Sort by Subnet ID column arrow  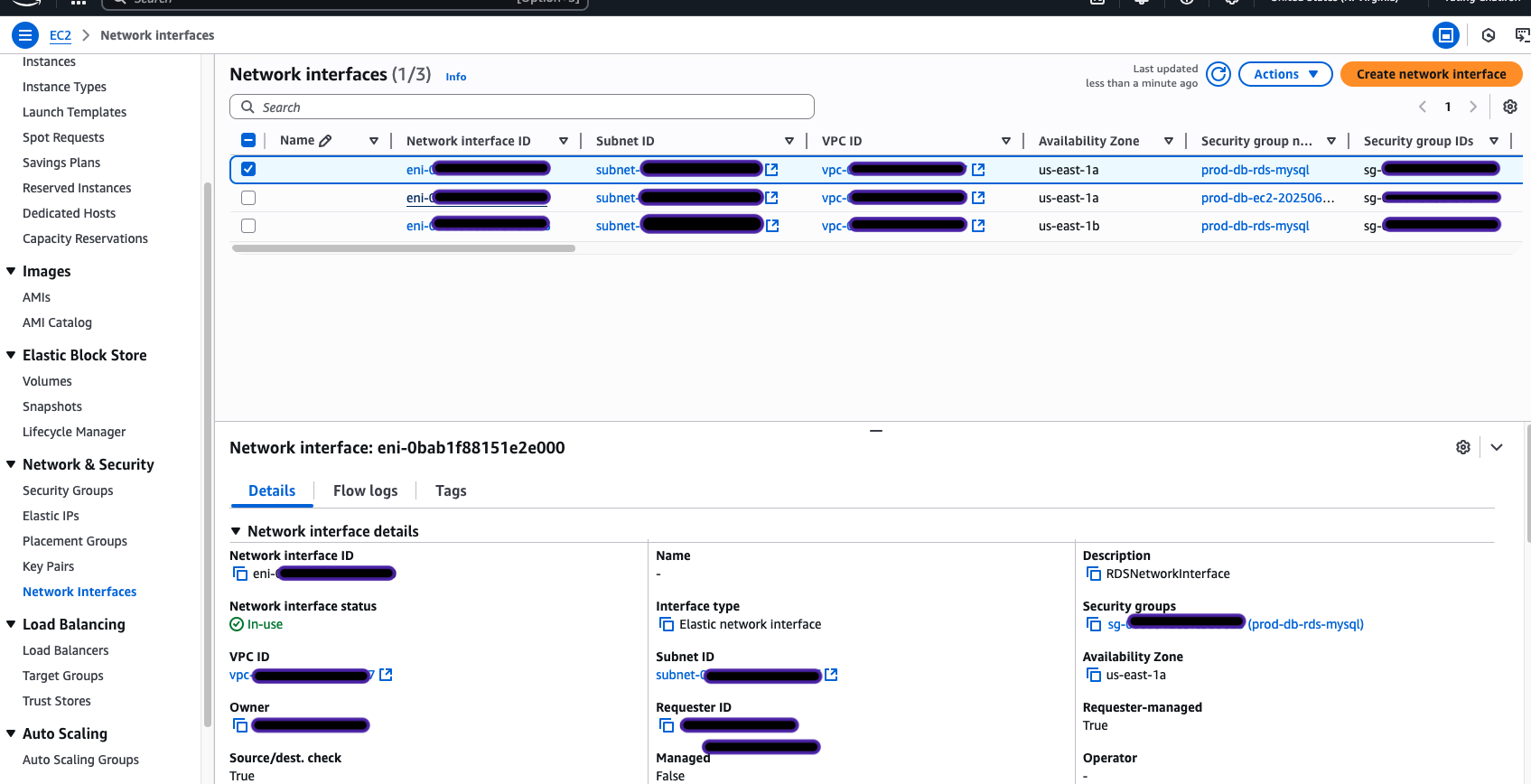789,141
